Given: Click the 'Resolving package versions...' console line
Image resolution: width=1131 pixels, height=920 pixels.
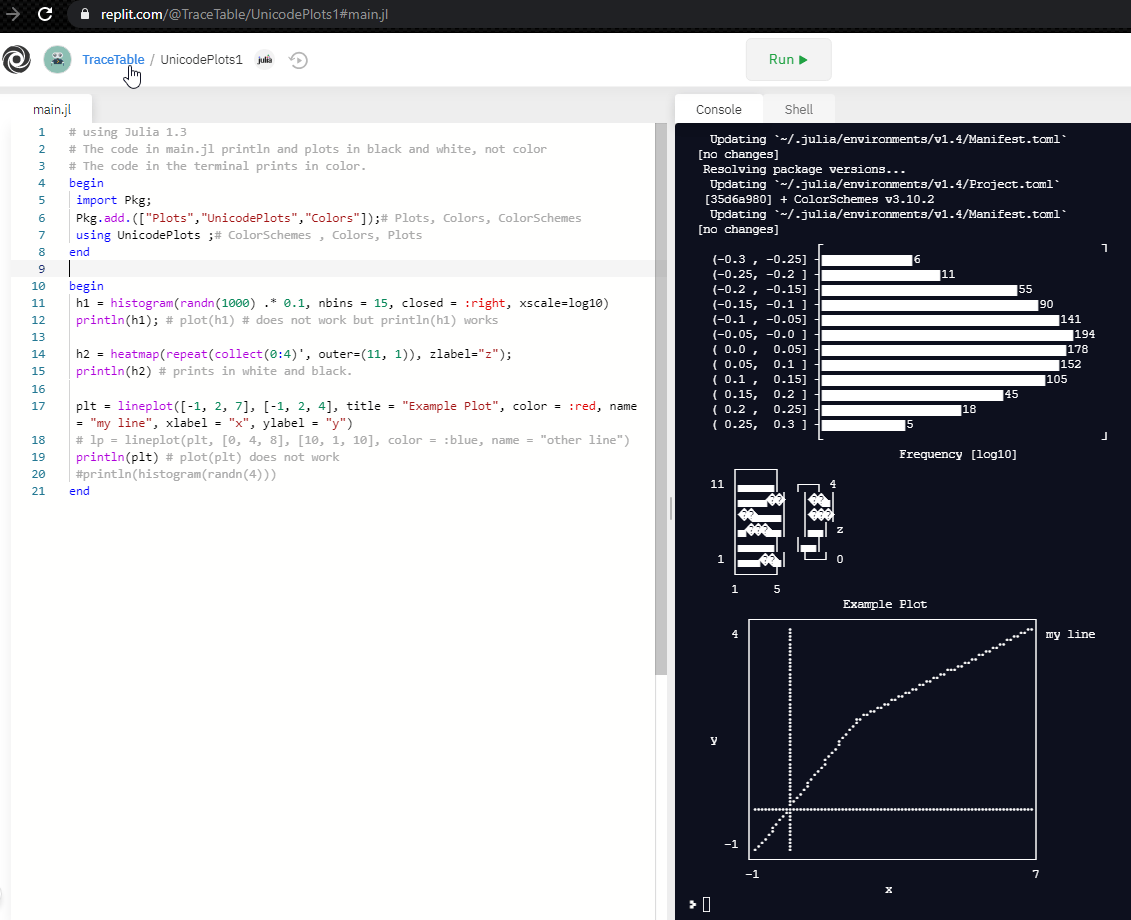Looking at the screenshot, I should (804, 170).
